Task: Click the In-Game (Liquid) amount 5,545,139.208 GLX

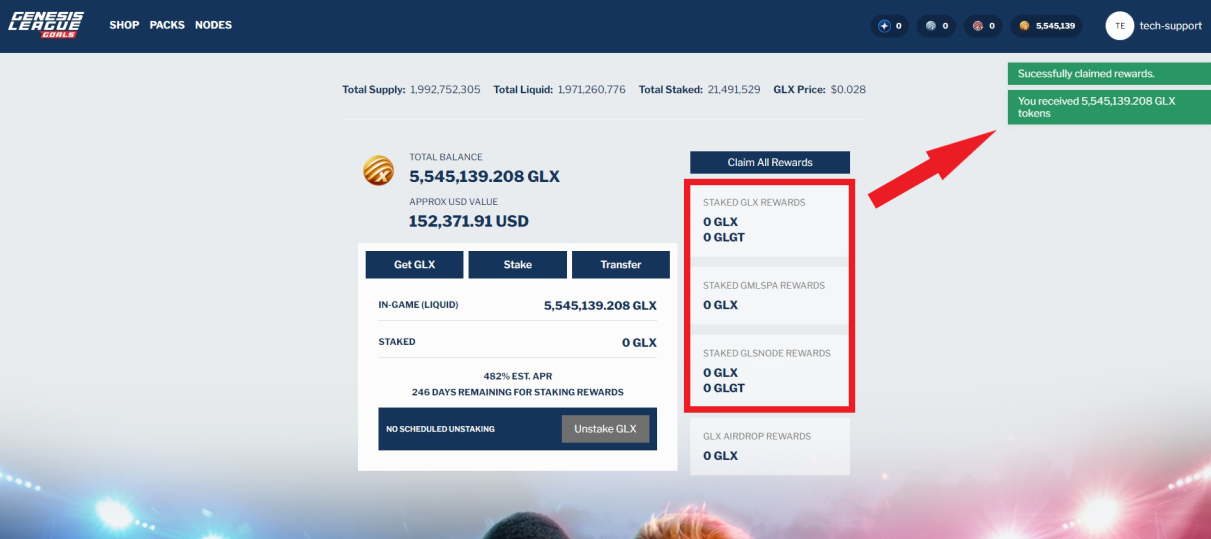Action: point(600,305)
